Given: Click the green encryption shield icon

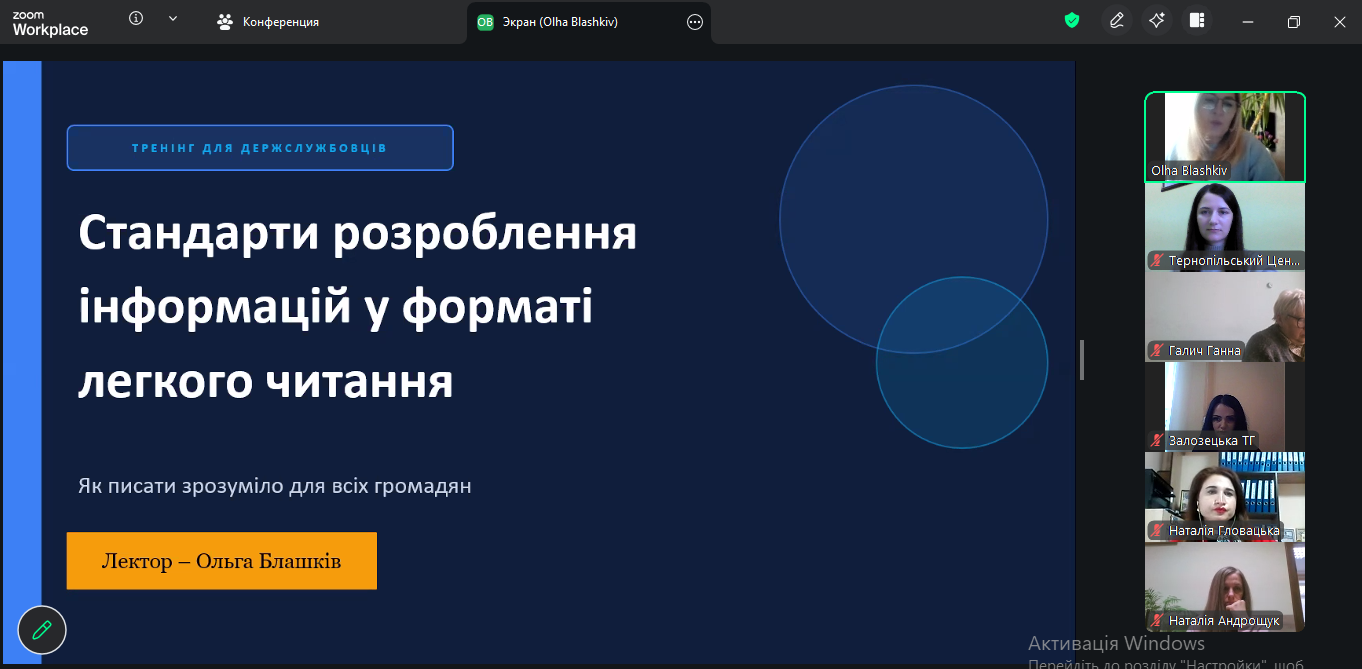Looking at the screenshot, I should pyautogui.click(x=1072, y=21).
